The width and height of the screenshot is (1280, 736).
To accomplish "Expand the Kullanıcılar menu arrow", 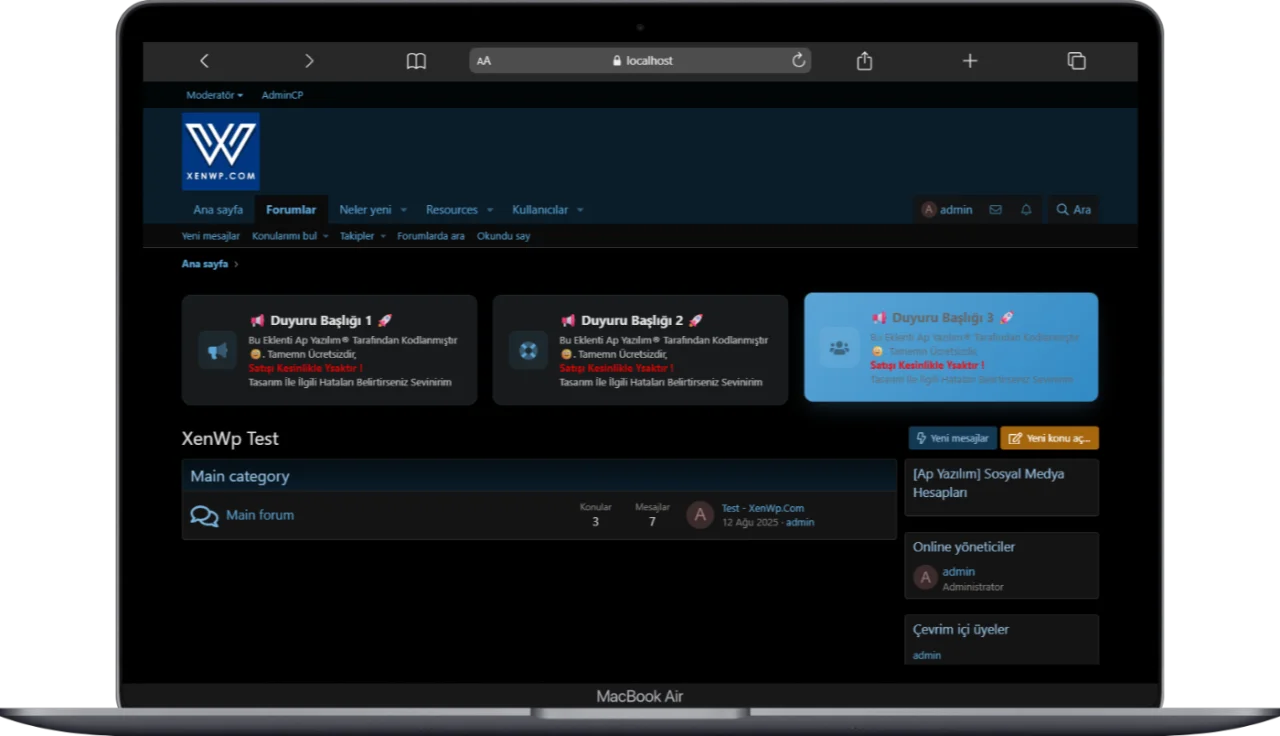I will (580, 210).
